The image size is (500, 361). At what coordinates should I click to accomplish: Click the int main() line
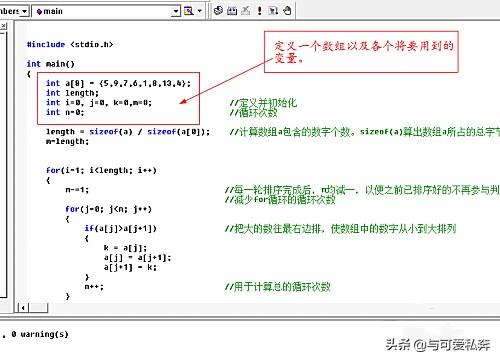[51, 64]
